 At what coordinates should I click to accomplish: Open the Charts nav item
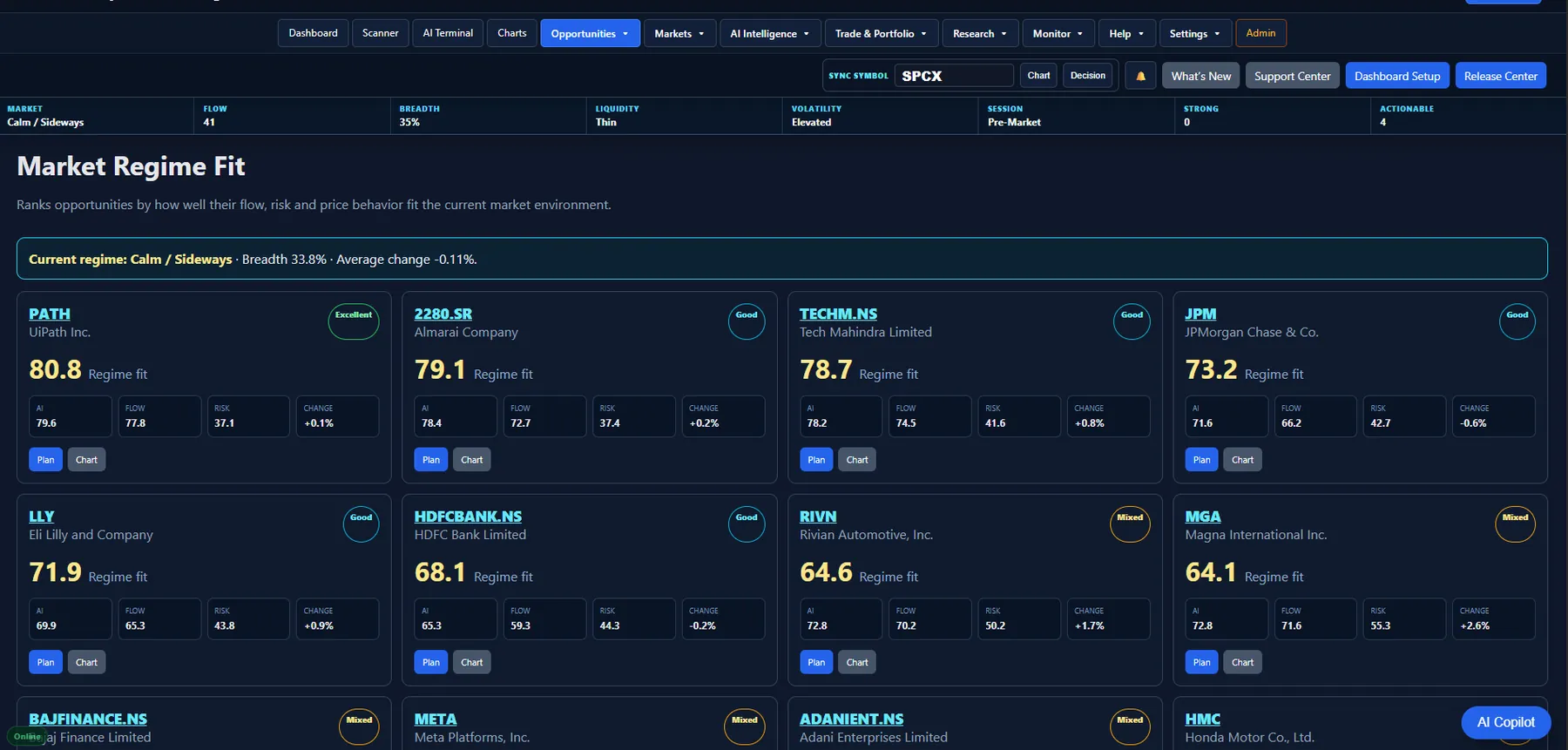[x=512, y=33]
